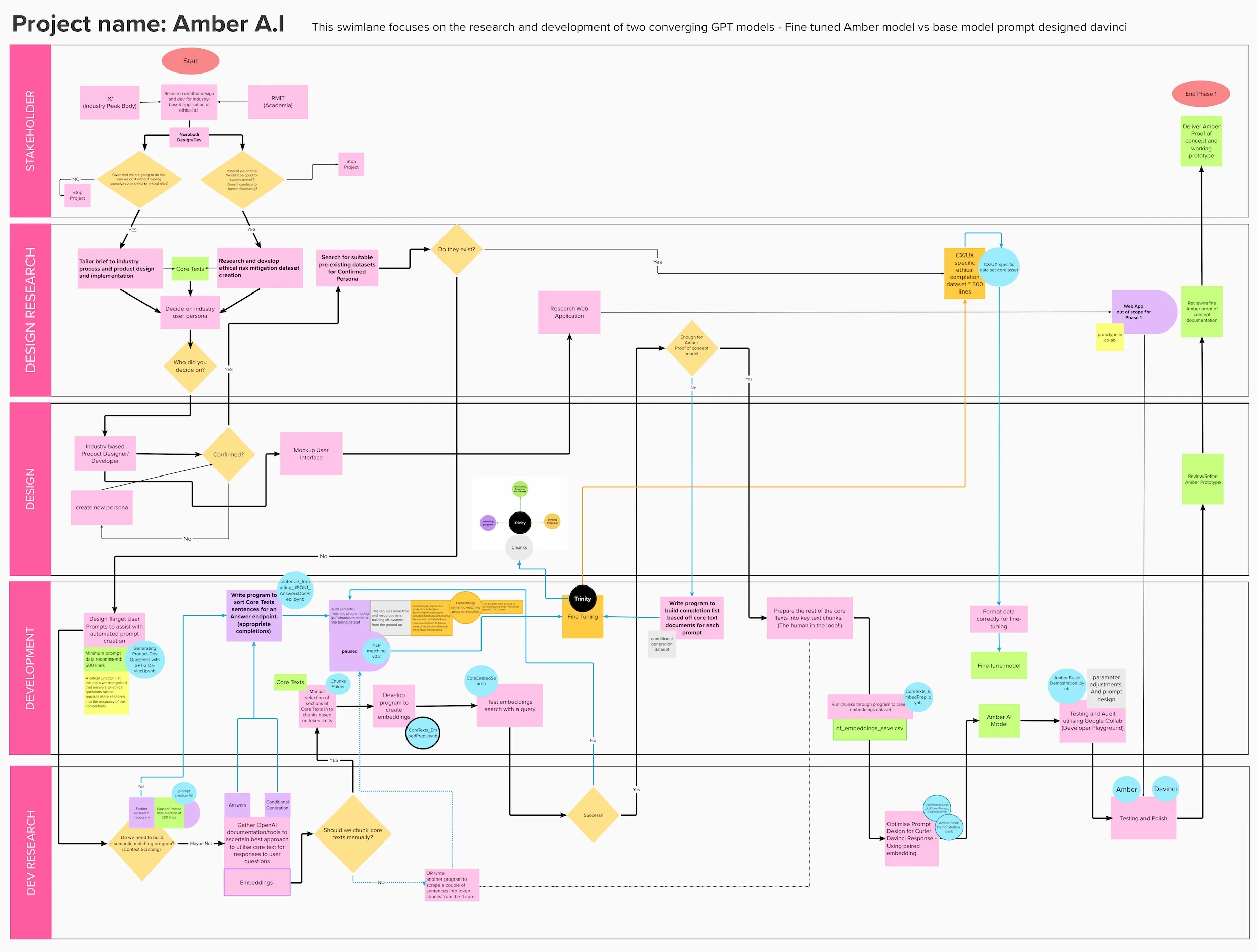Select the STAKEHOLDER swimlane header
The width and height of the screenshot is (1257, 952).
tap(30, 131)
